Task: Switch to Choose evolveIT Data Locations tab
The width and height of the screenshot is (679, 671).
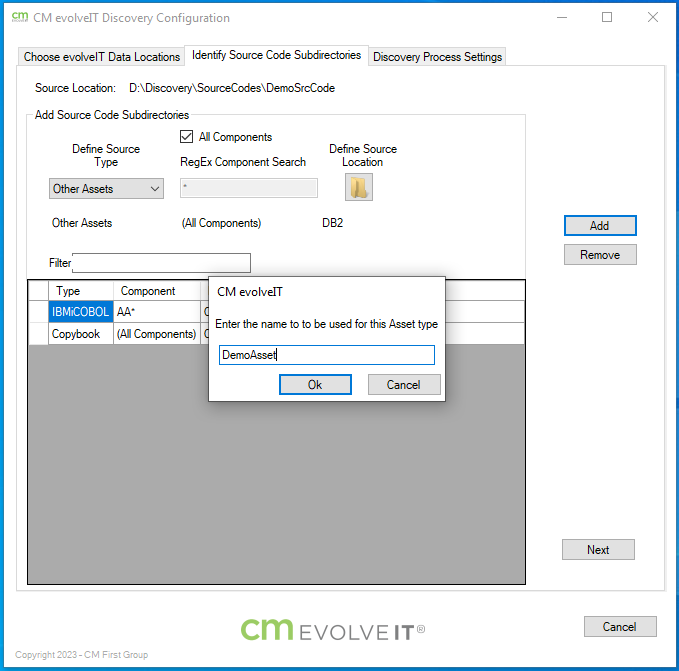Action: (101, 57)
